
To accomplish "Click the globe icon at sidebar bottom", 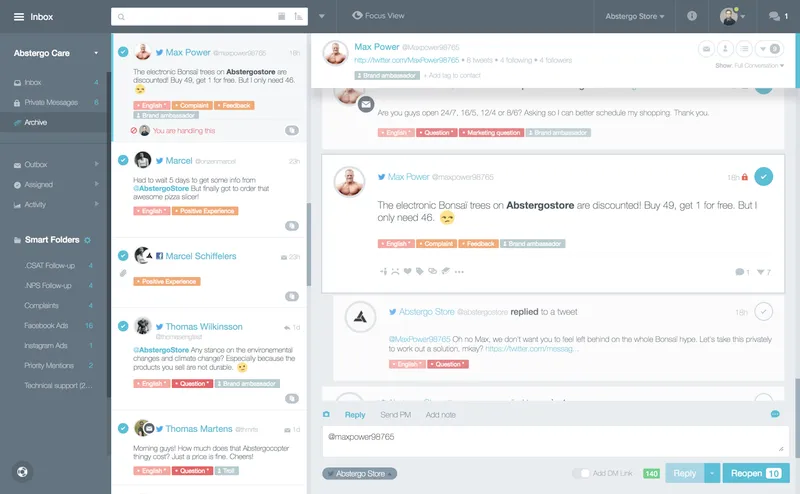I will point(22,472).
